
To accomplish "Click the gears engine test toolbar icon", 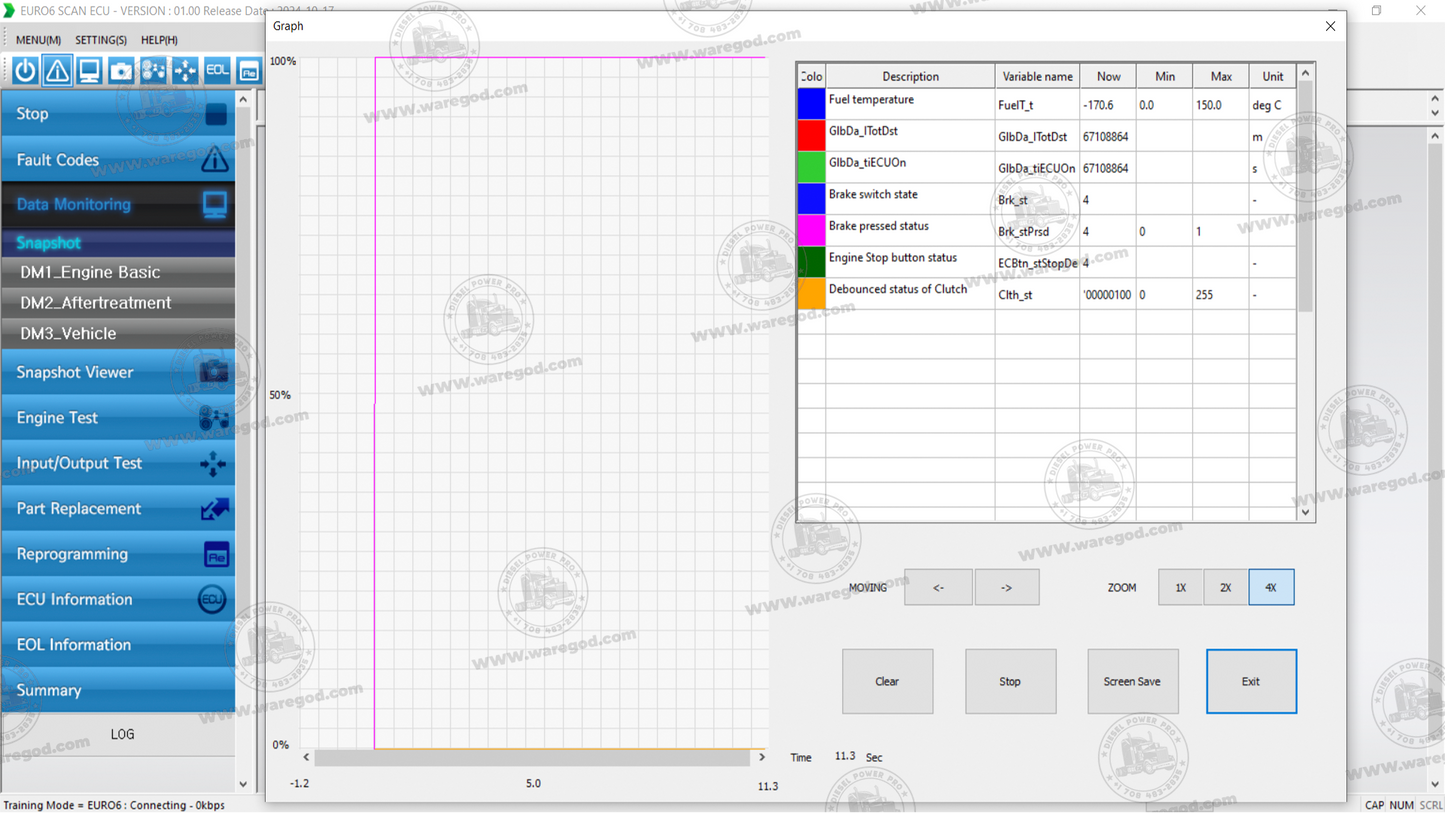I will pos(153,70).
